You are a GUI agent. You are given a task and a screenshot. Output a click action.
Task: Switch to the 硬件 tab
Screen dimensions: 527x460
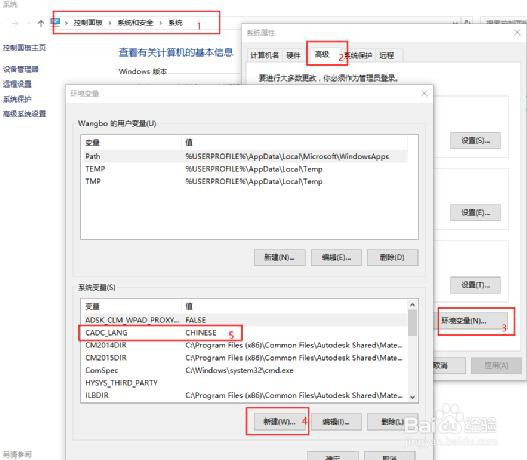click(x=293, y=55)
